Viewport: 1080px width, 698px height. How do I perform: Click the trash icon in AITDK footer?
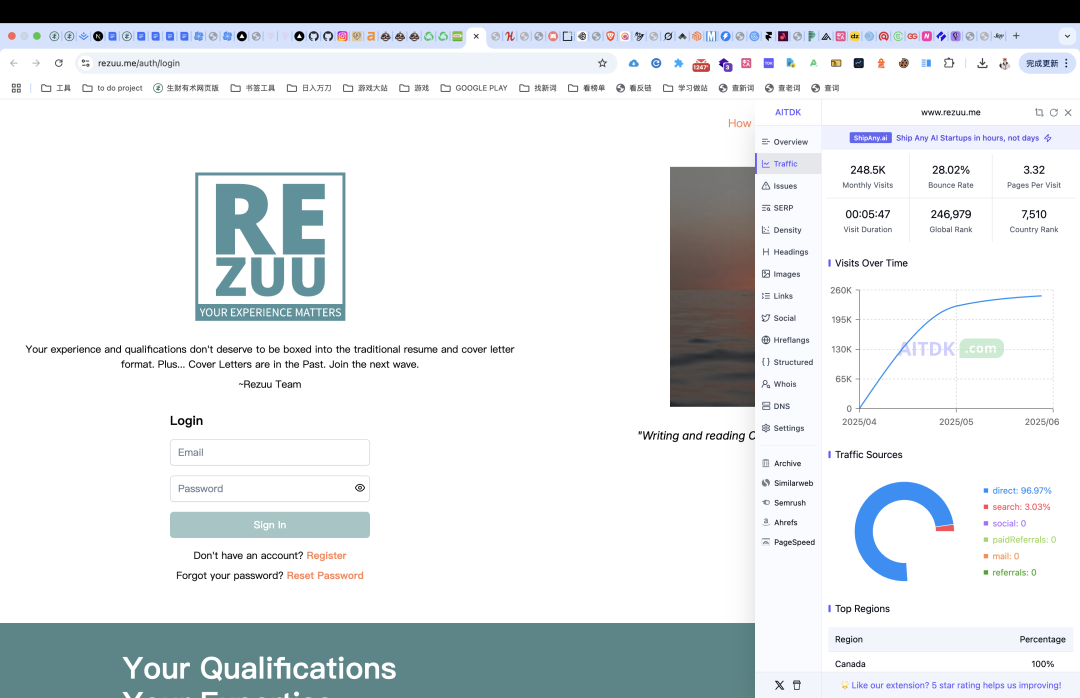797,686
